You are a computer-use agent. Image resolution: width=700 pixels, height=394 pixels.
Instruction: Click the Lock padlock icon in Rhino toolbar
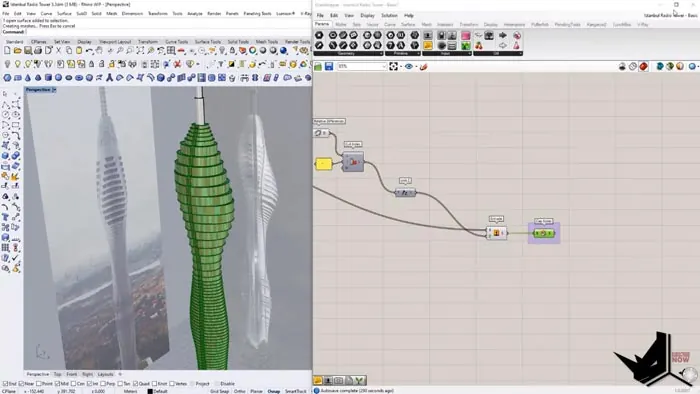click(x=92, y=64)
